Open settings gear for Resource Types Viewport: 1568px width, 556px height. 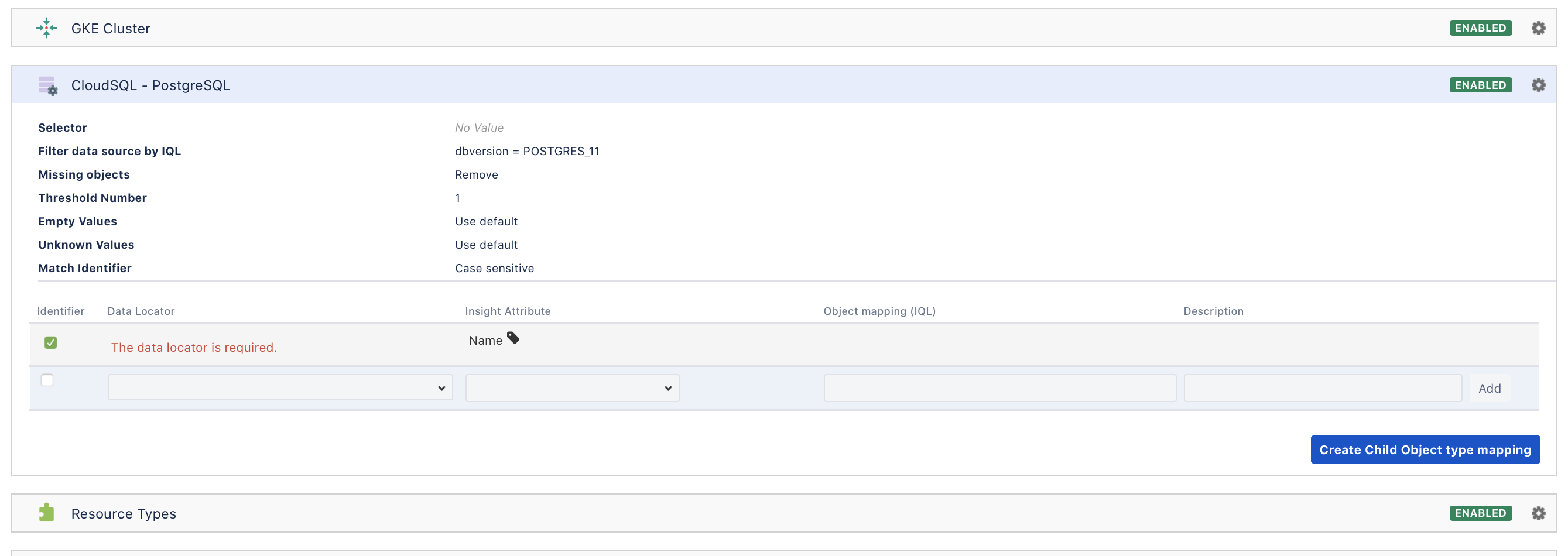pos(1538,513)
